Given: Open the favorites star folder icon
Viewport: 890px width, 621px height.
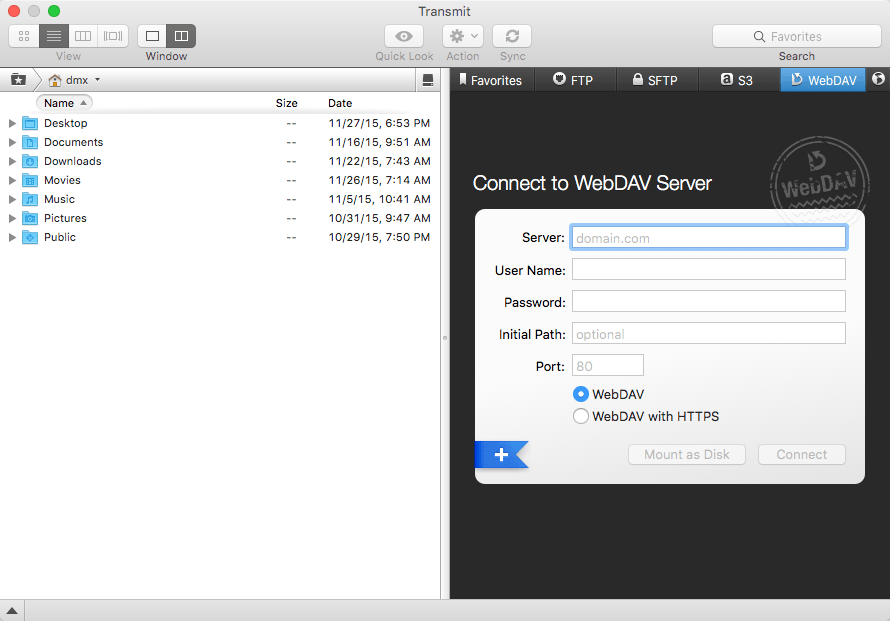Looking at the screenshot, I should (x=18, y=80).
